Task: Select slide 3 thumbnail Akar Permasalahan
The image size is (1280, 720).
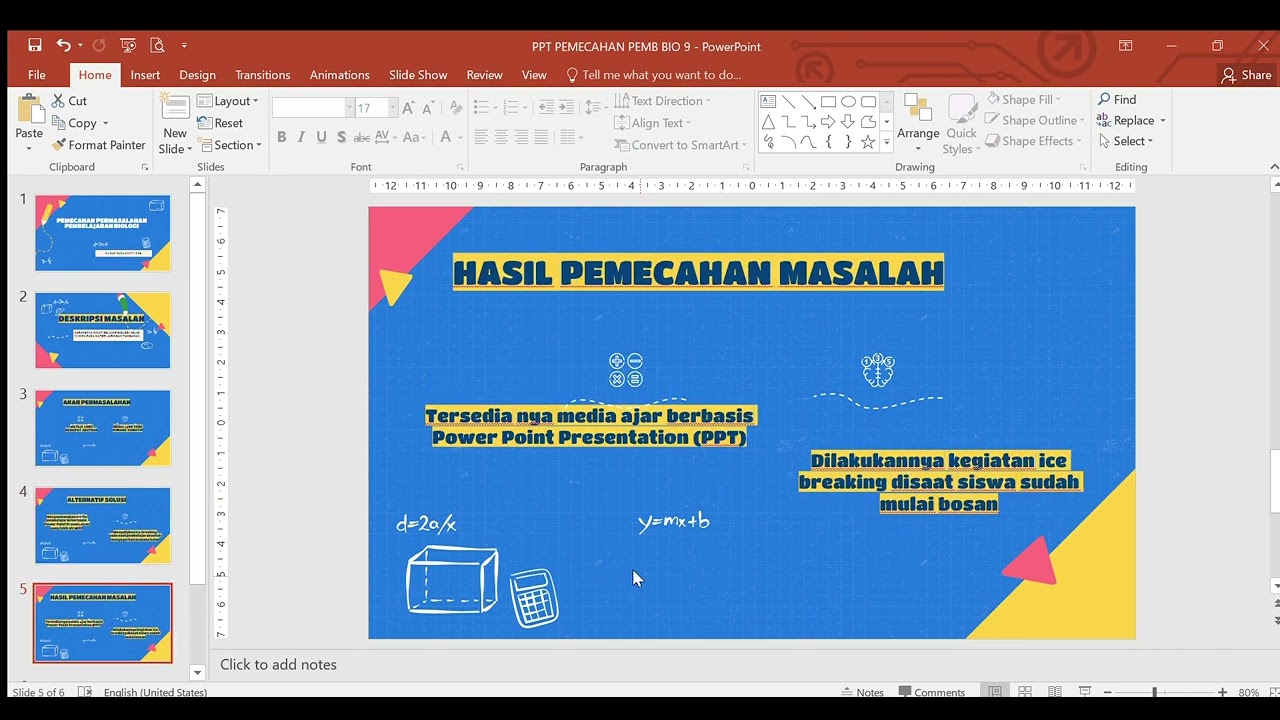Action: [x=103, y=428]
